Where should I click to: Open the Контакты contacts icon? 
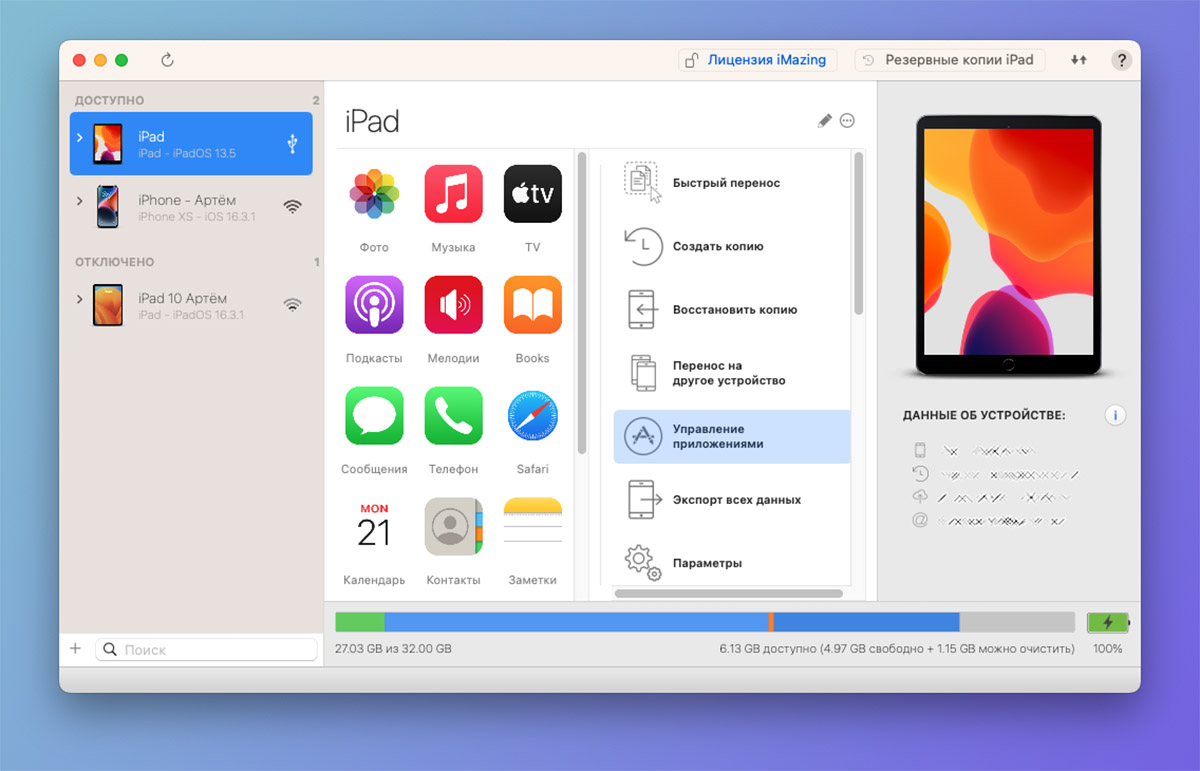tap(453, 526)
